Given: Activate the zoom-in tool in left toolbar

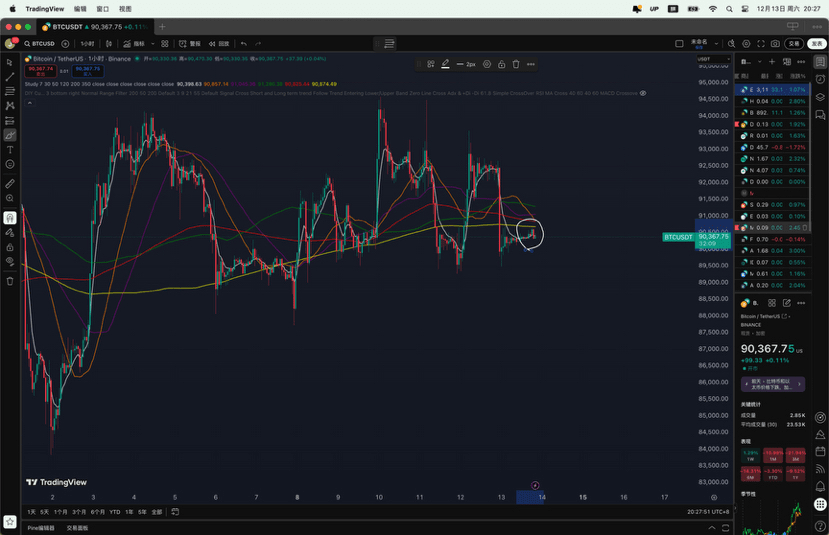Looking at the screenshot, I should click(10, 198).
